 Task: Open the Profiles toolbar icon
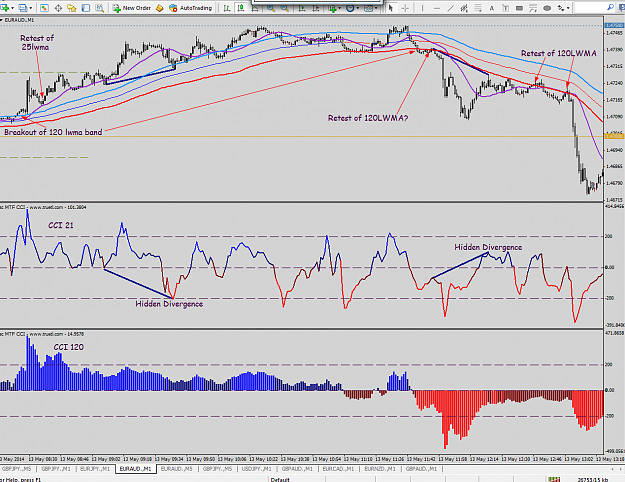(x=23, y=8)
